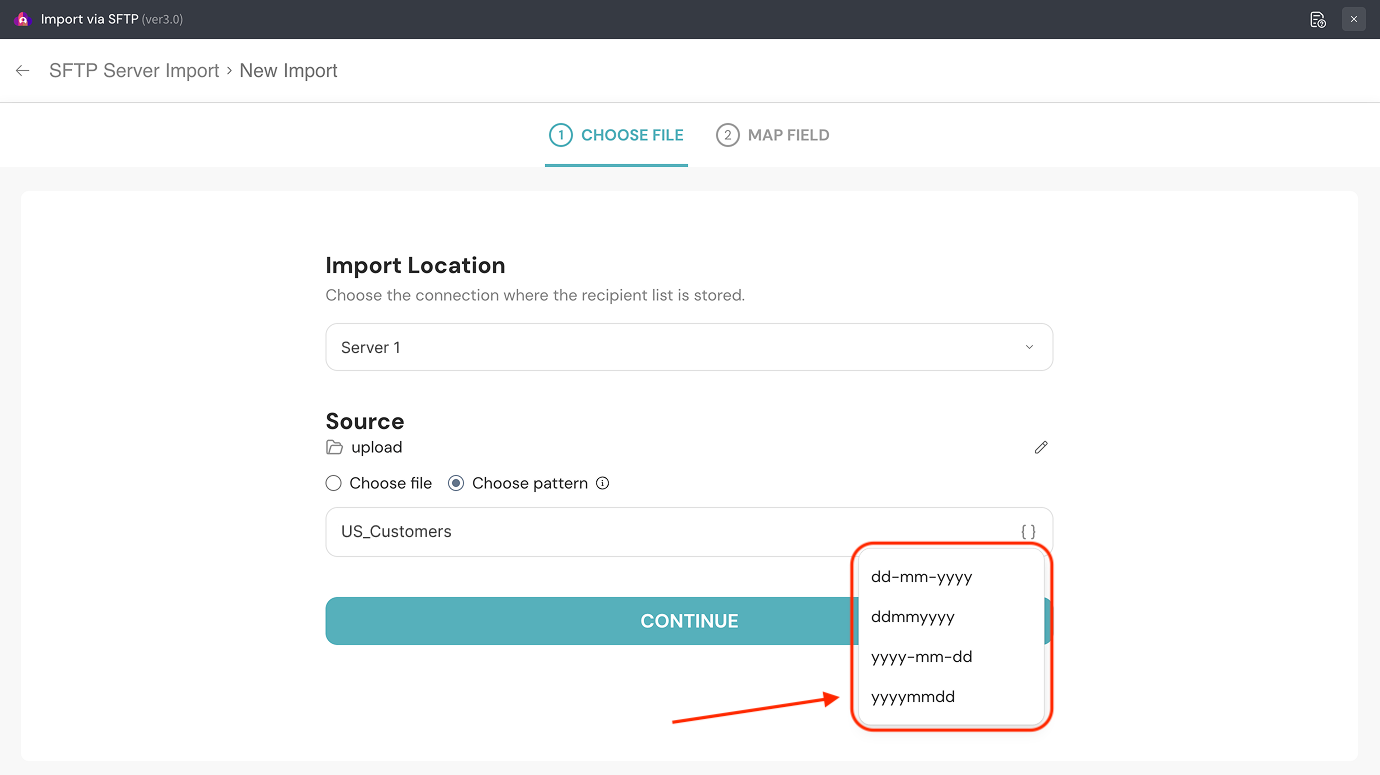
Task: Select the Choose pattern radio button
Action: click(x=456, y=483)
